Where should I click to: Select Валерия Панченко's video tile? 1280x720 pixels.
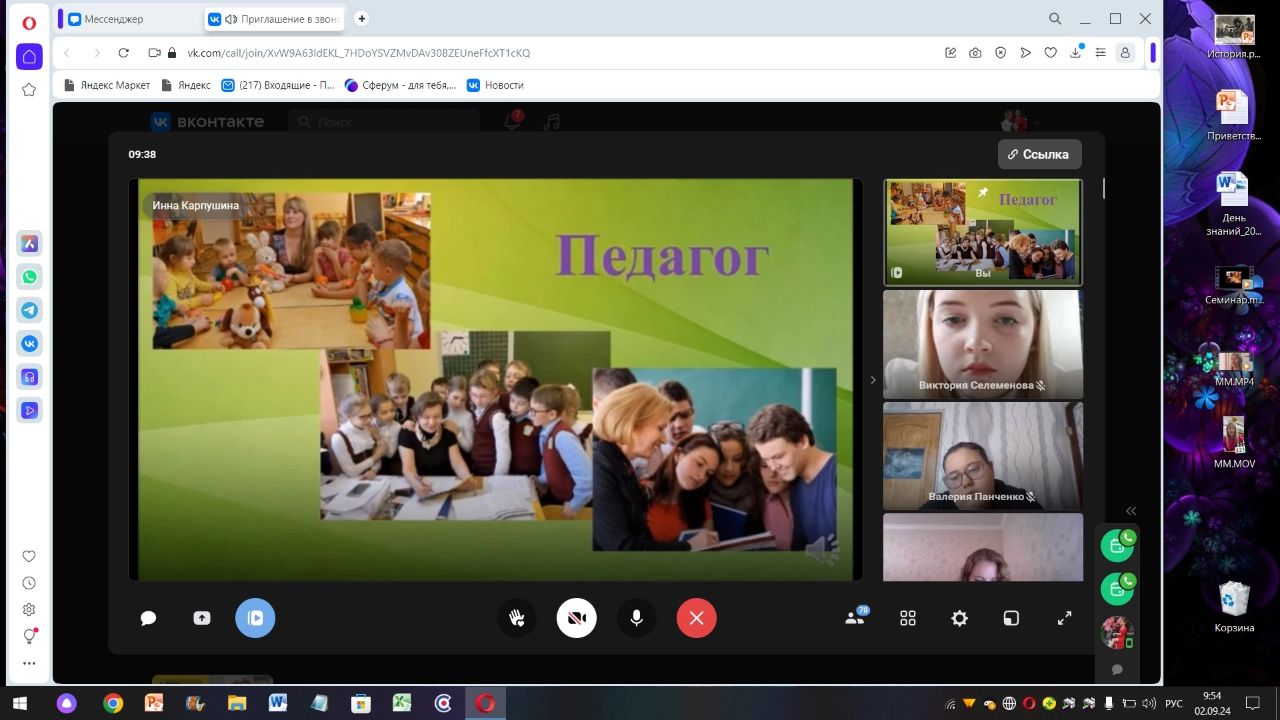tap(983, 456)
